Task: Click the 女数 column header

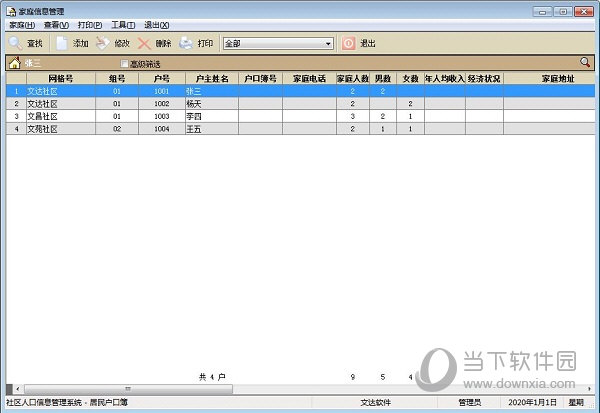Action: point(410,78)
